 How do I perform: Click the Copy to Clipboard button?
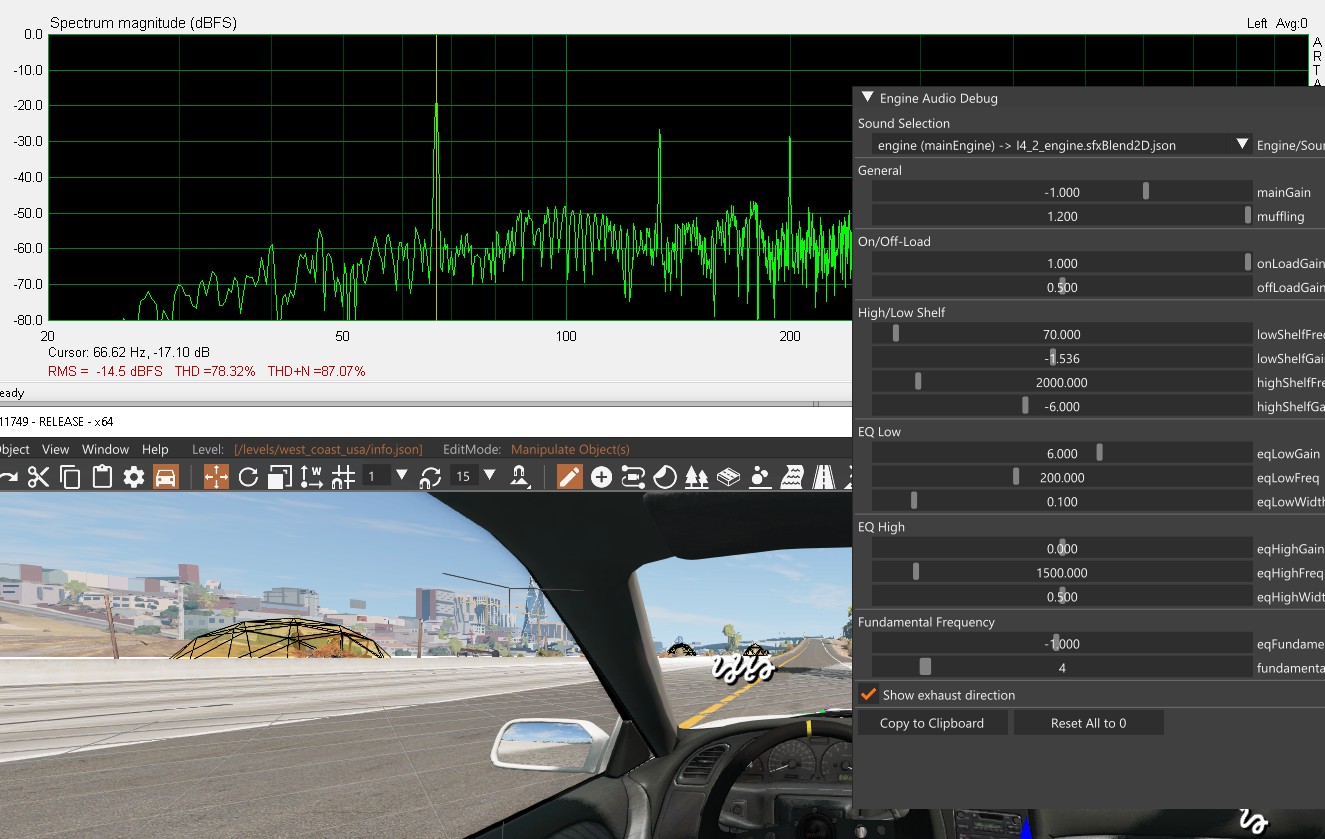coord(932,723)
